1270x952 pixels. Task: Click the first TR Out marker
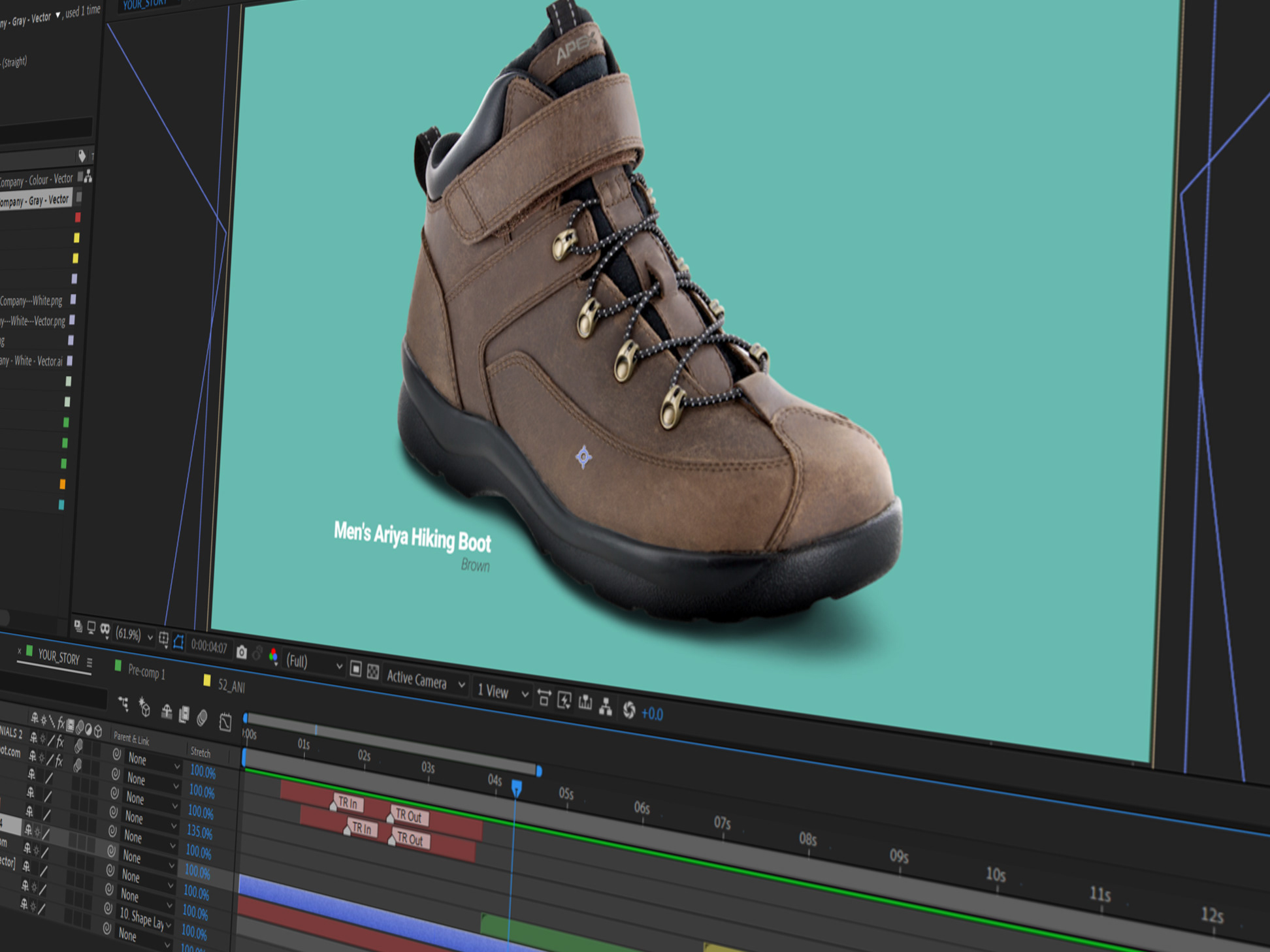(410, 816)
